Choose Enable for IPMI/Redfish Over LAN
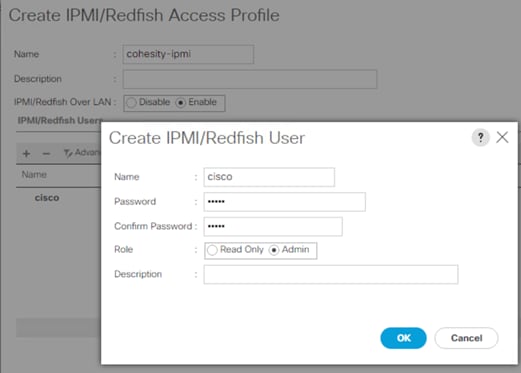This screenshot has height=373, width=521. coord(180,103)
